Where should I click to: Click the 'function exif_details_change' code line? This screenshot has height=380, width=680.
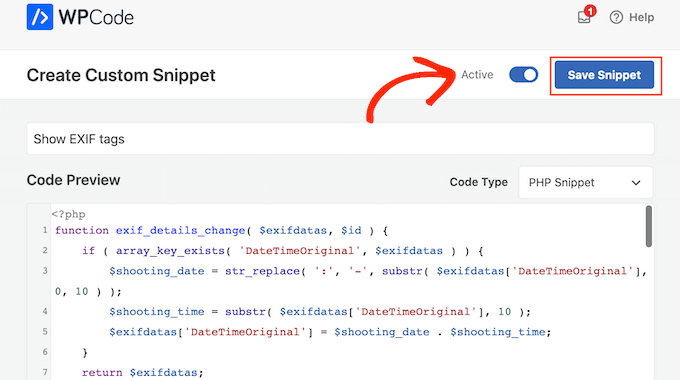tap(221, 230)
